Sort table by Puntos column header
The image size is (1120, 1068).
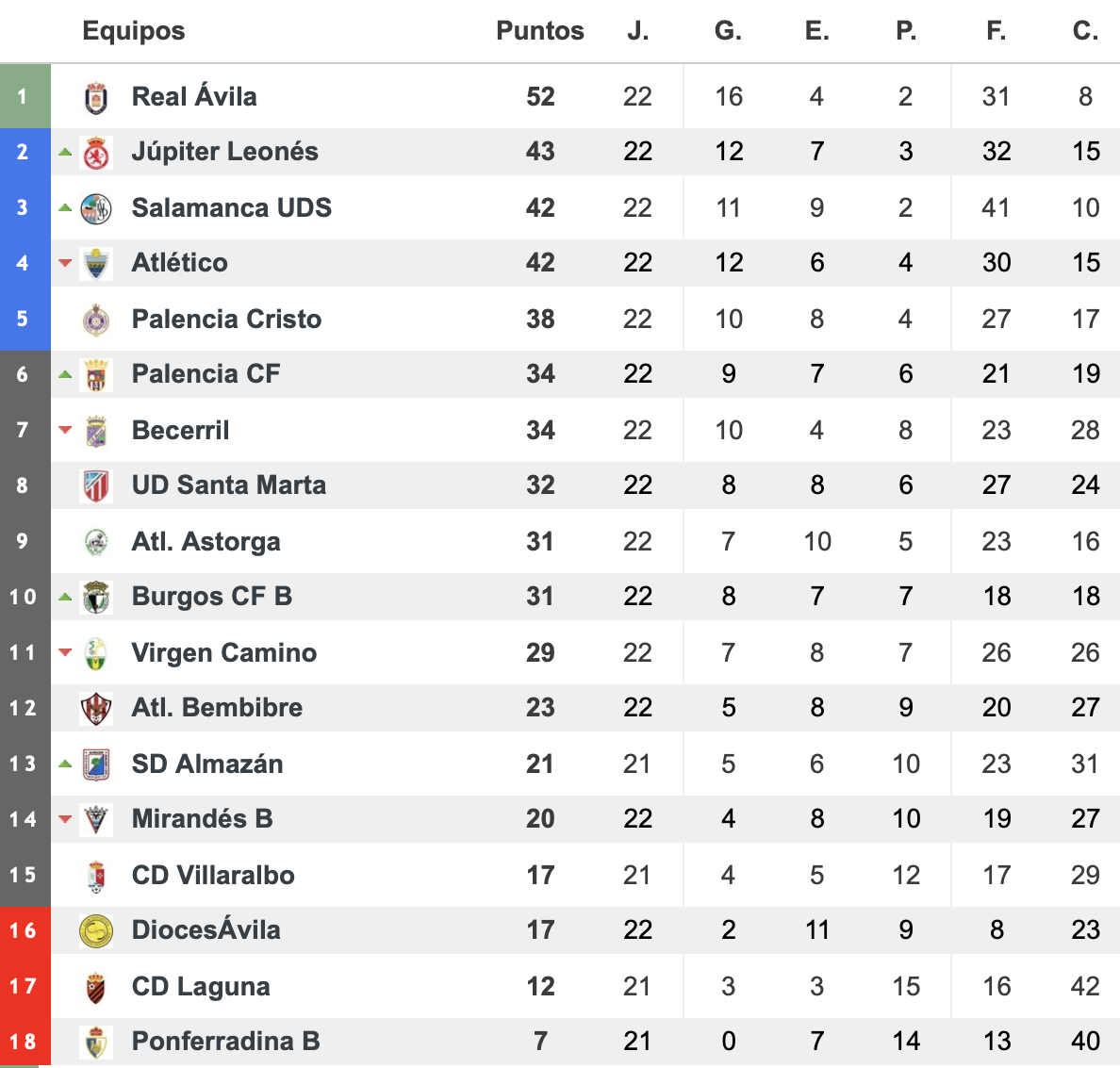click(540, 31)
